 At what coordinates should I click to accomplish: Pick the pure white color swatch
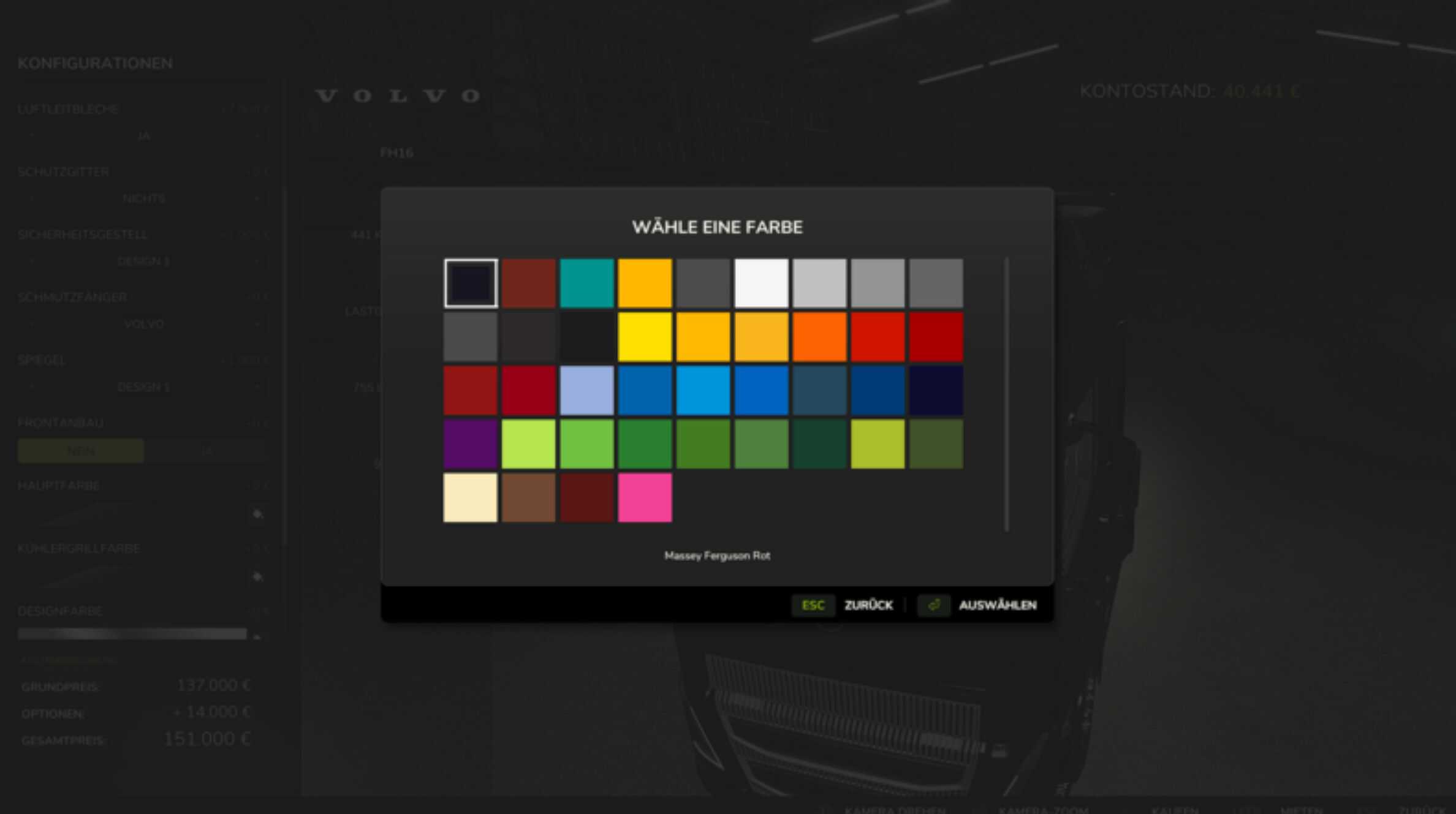(761, 283)
